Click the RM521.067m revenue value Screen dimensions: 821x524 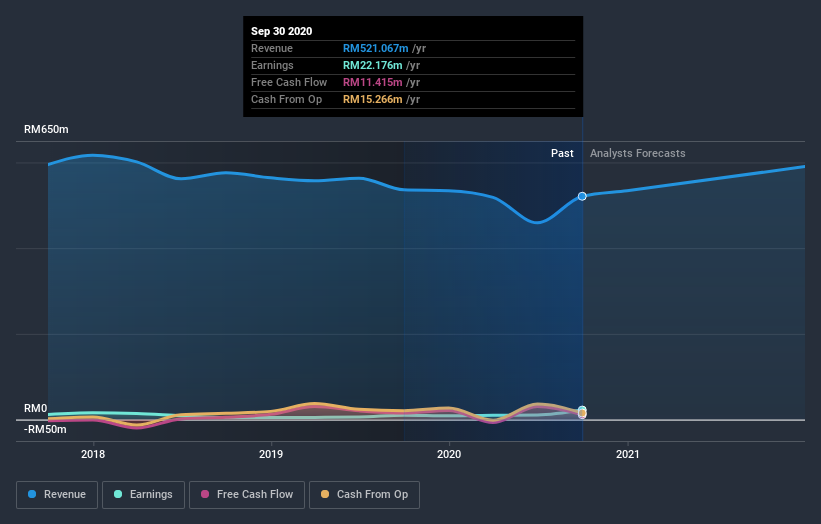coord(375,48)
